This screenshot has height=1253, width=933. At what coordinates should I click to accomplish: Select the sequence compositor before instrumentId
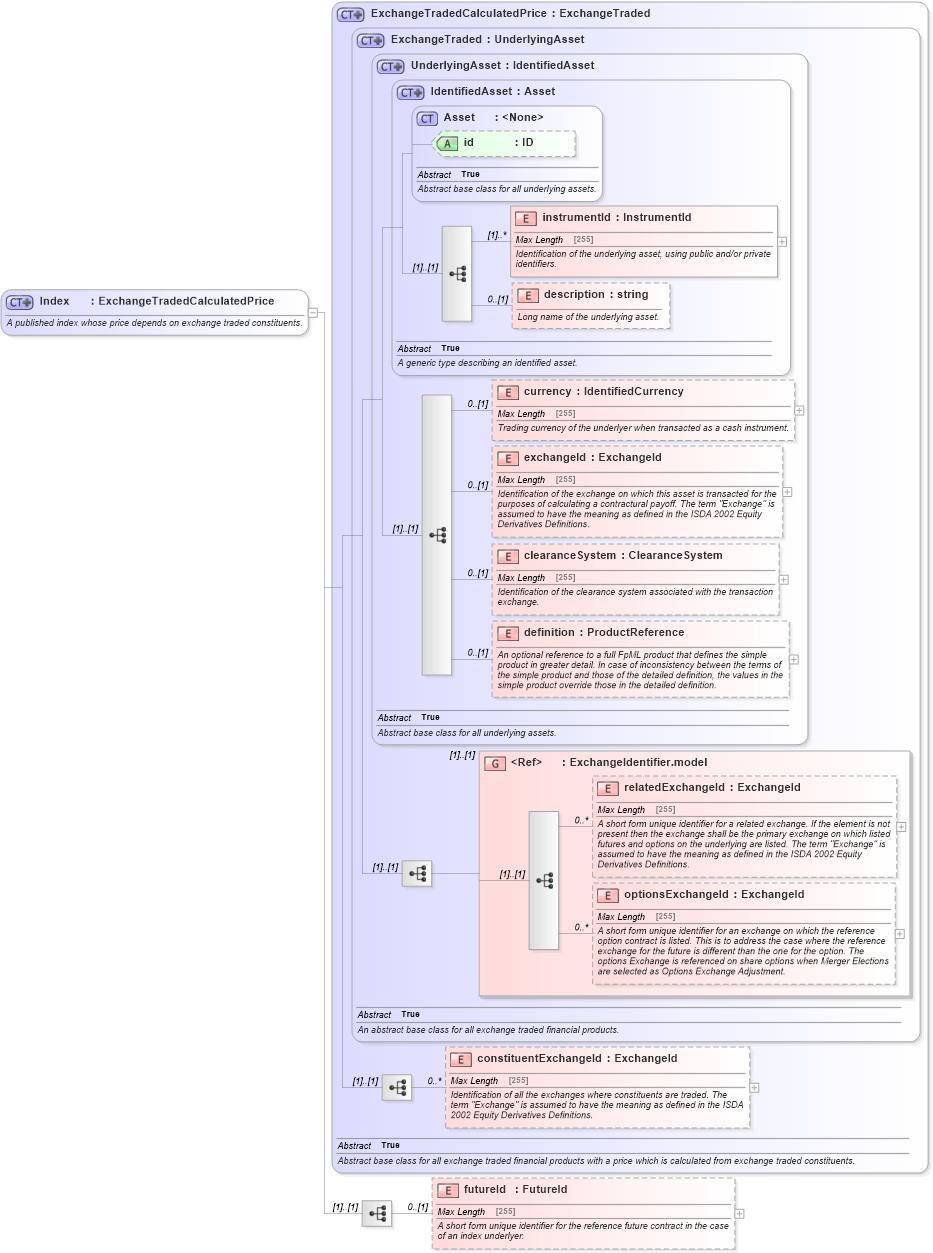pos(457,273)
